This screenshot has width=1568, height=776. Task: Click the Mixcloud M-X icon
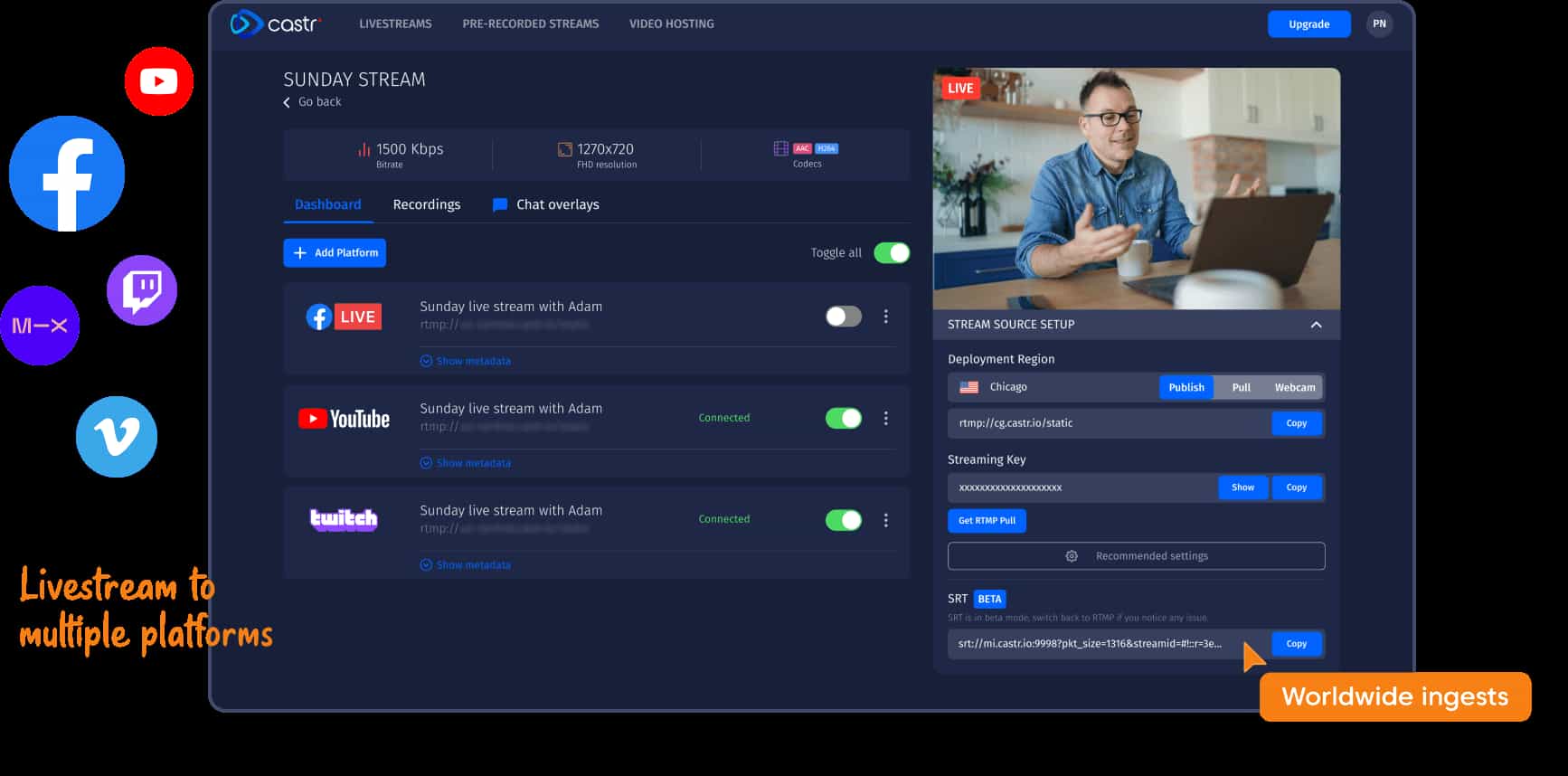click(40, 326)
